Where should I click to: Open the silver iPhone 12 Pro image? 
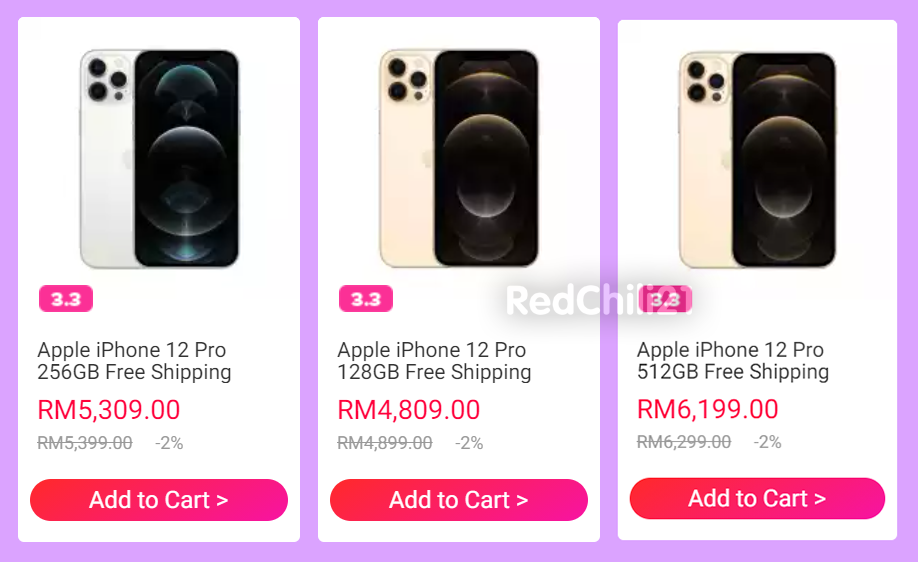point(159,159)
